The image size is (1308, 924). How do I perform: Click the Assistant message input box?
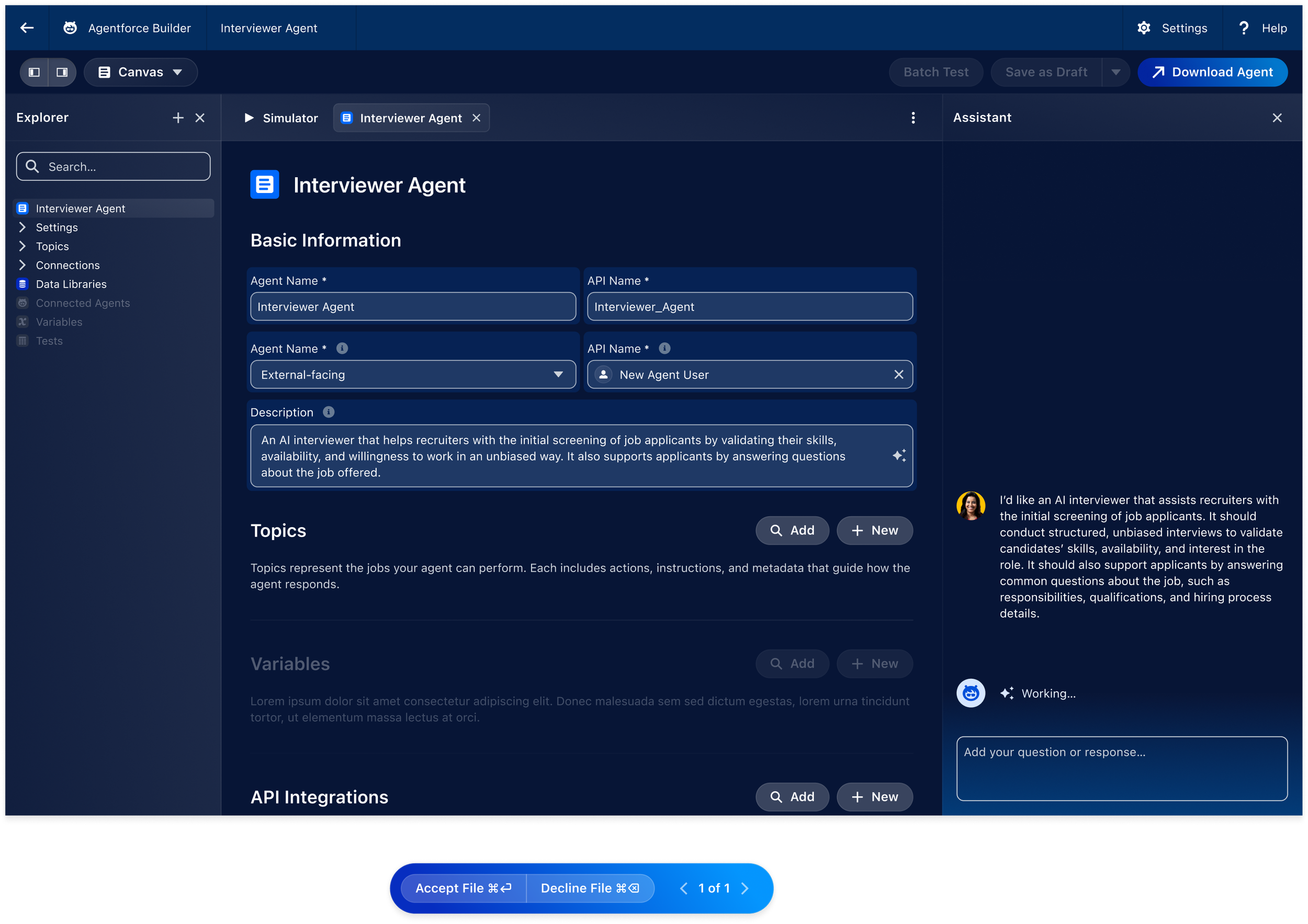[x=1122, y=769]
